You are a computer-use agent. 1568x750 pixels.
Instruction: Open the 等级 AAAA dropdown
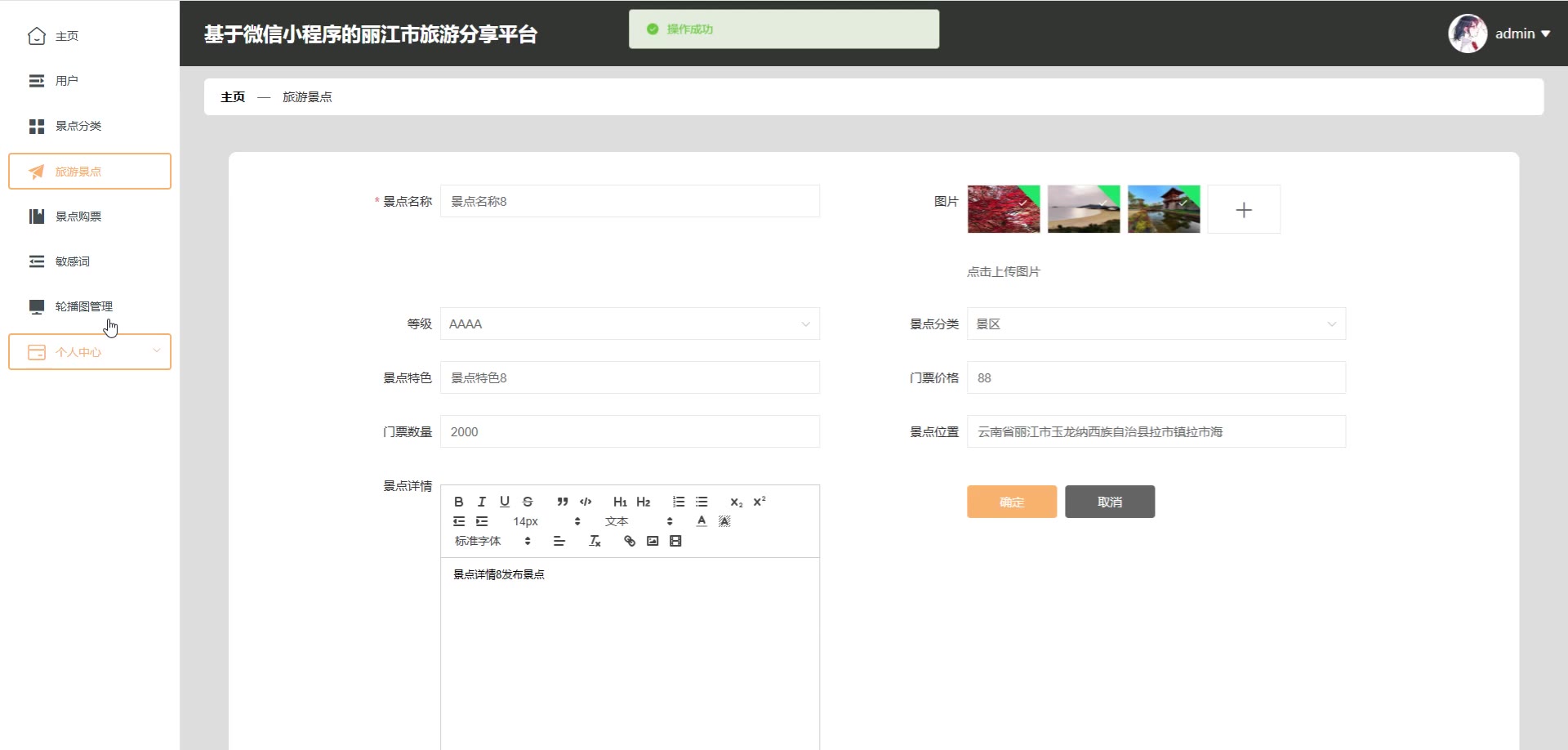[630, 324]
